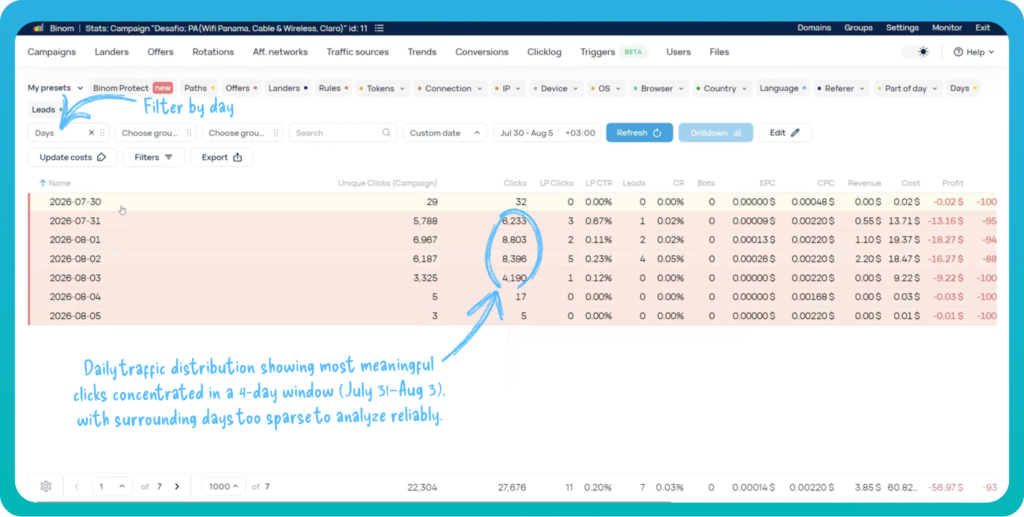Viewport: 1024px width, 517px height.
Task: Select the Days preset chip
Action: 963,88
